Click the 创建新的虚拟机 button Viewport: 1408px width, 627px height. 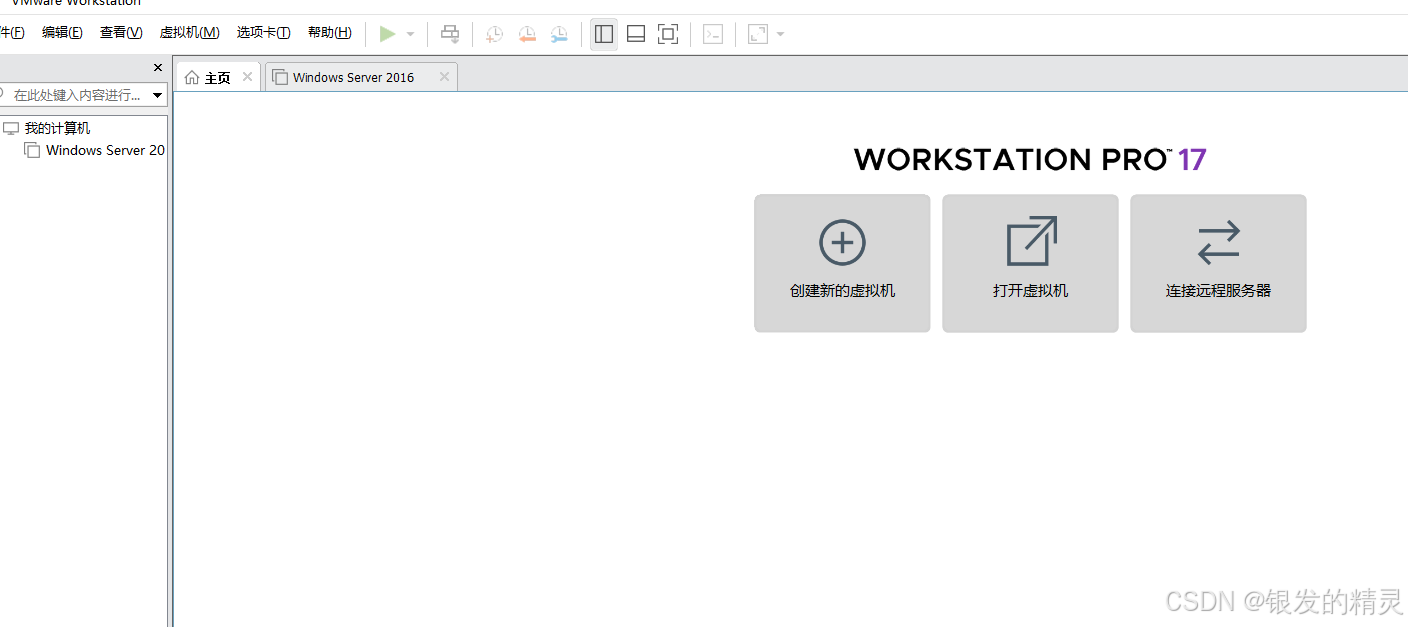(842, 263)
